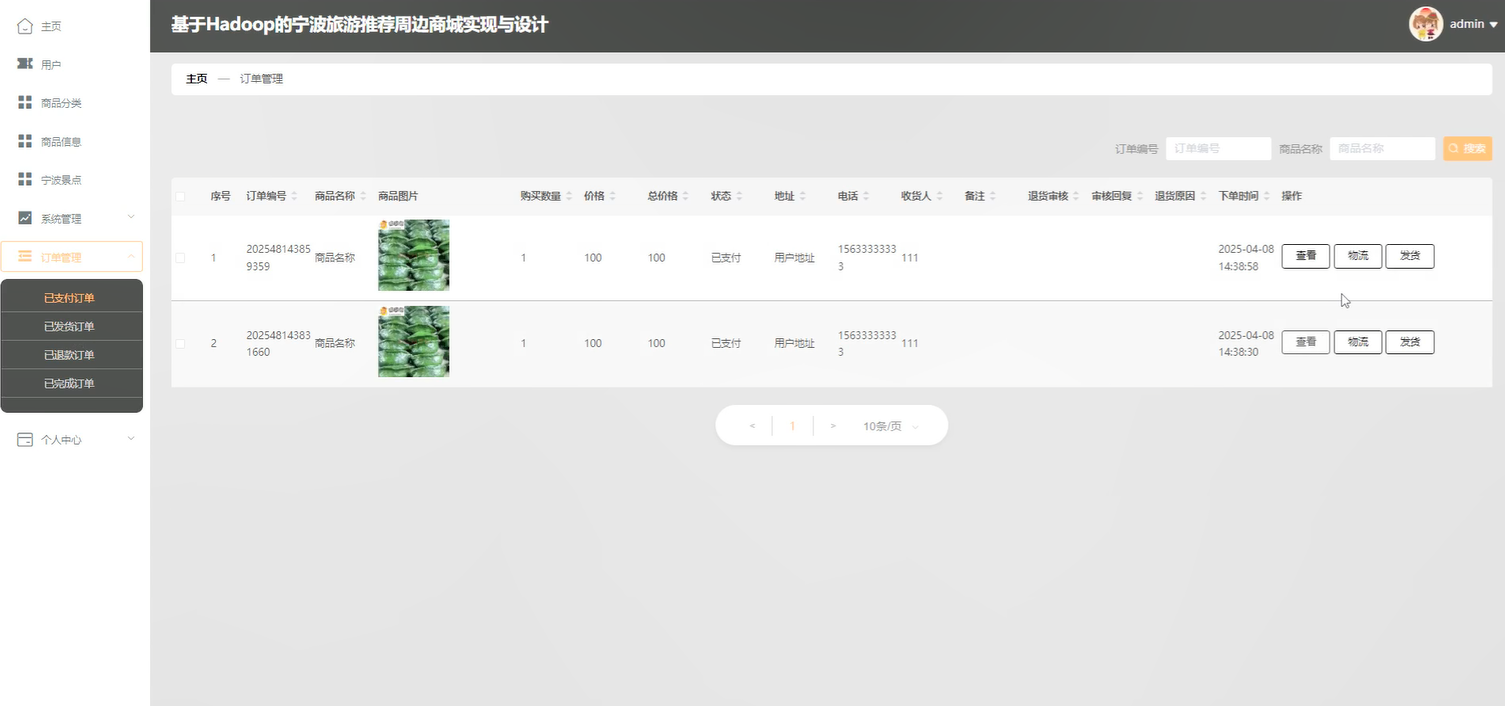Expand the 系统管理 menu chevron
Viewport: 1505px width, 706px height.
131,217
